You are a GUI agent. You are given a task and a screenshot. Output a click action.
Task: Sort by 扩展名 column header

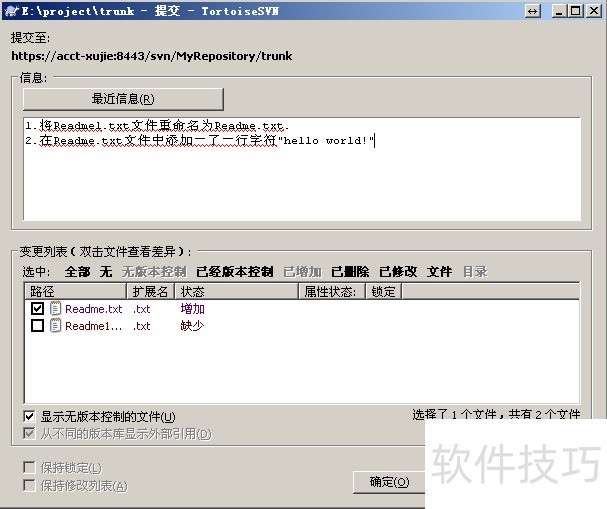tap(151, 291)
